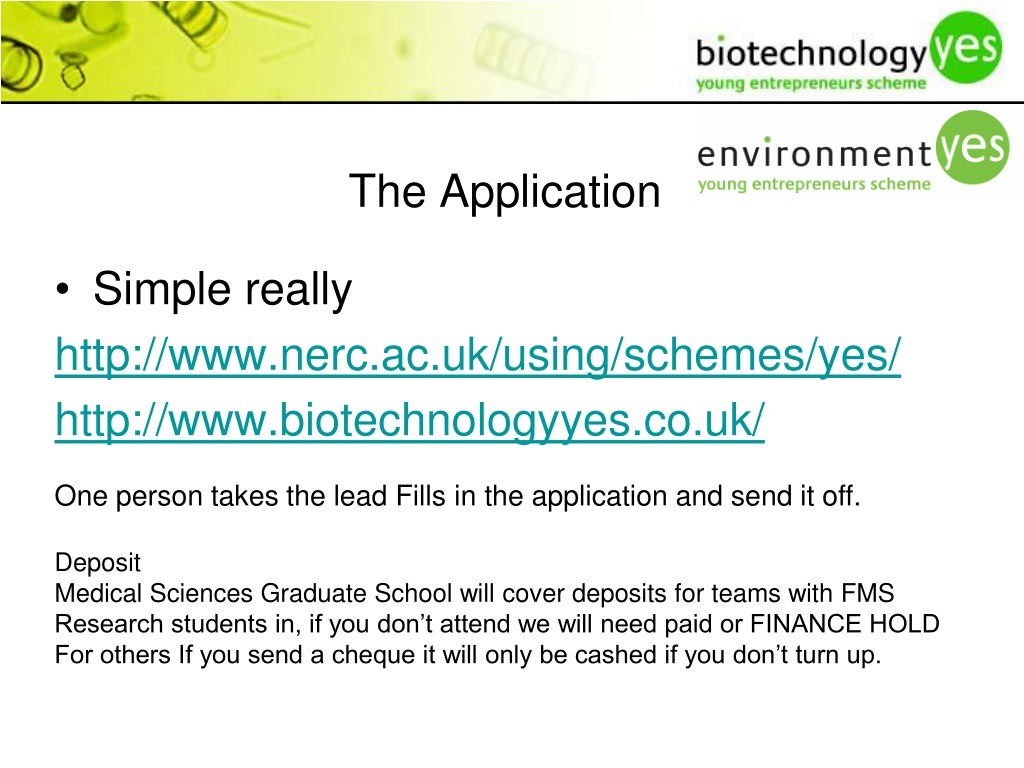Click the cheque will only be cashed line
The height and width of the screenshot is (768, 1024).
tap(467, 657)
